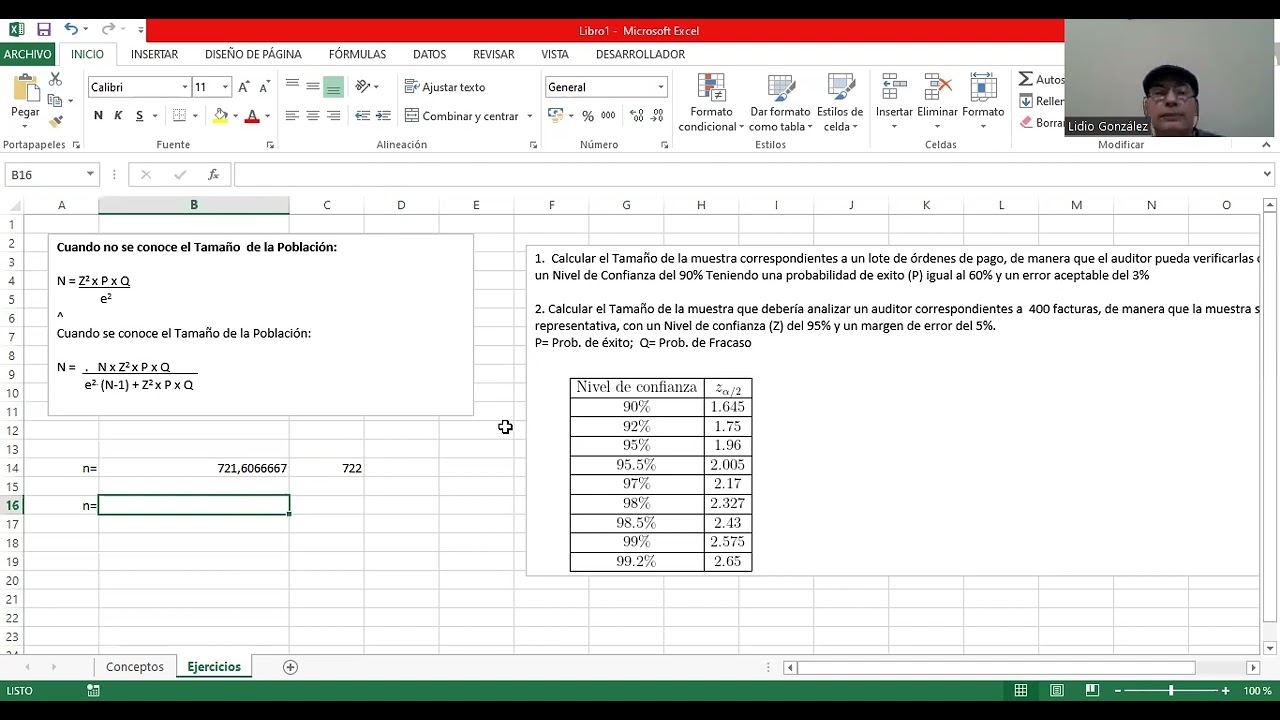This screenshot has height=720, width=1280.
Task: Click Ajustar texto wrap button
Action: pos(445,87)
